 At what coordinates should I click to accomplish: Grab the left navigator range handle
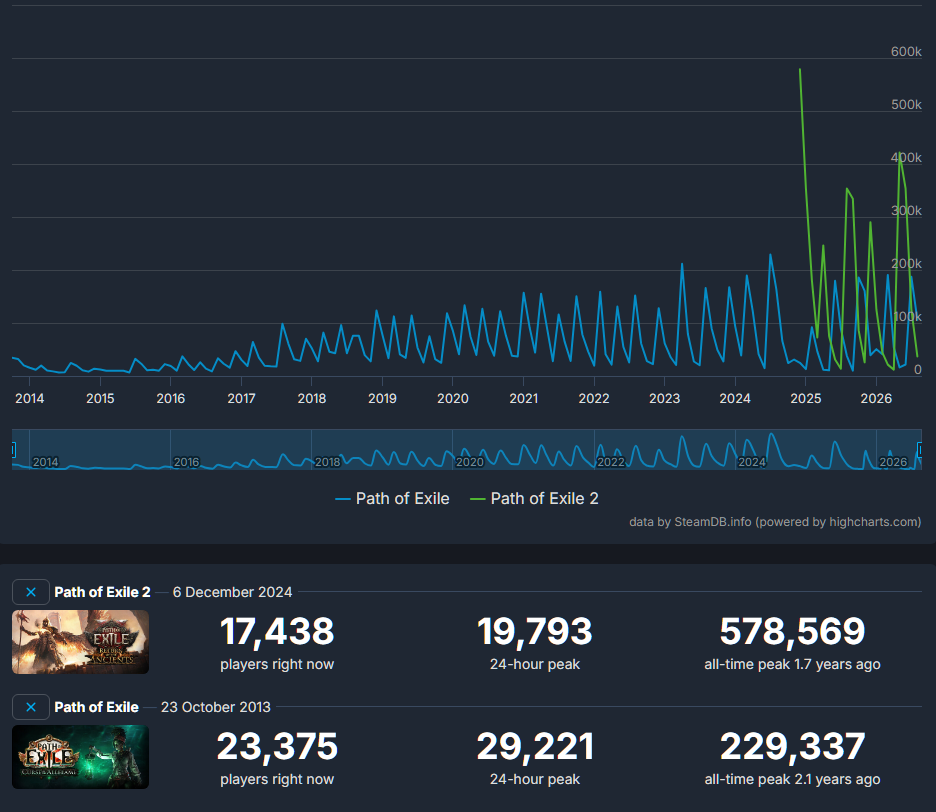point(13,450)
